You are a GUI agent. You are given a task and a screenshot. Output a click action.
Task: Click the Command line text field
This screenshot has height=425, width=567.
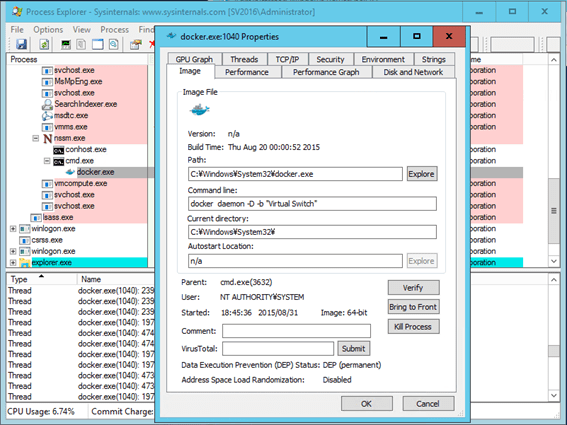pos(312,204)
